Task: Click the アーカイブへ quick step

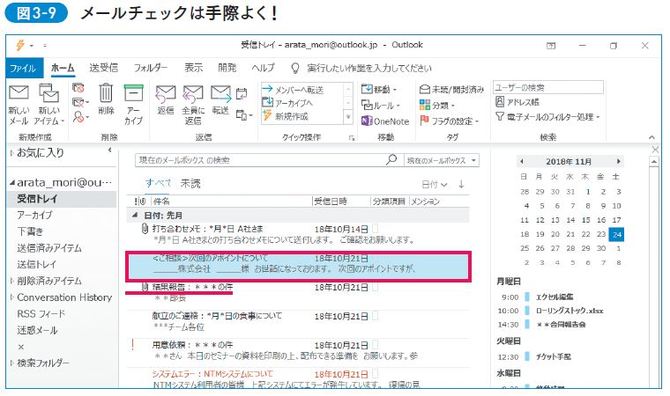Action: point(288,103)
